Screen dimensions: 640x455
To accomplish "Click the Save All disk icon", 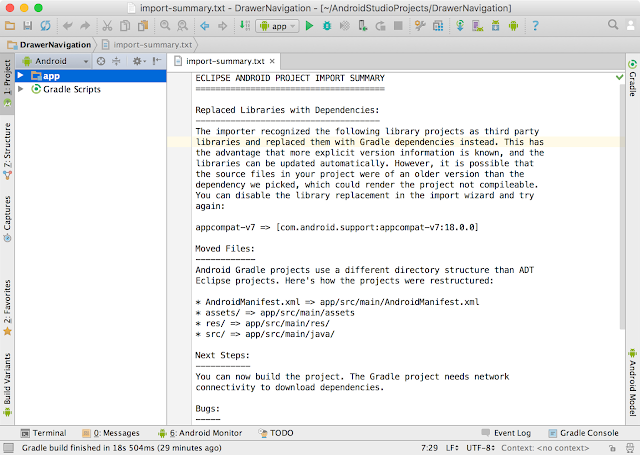I will [27, 26].
